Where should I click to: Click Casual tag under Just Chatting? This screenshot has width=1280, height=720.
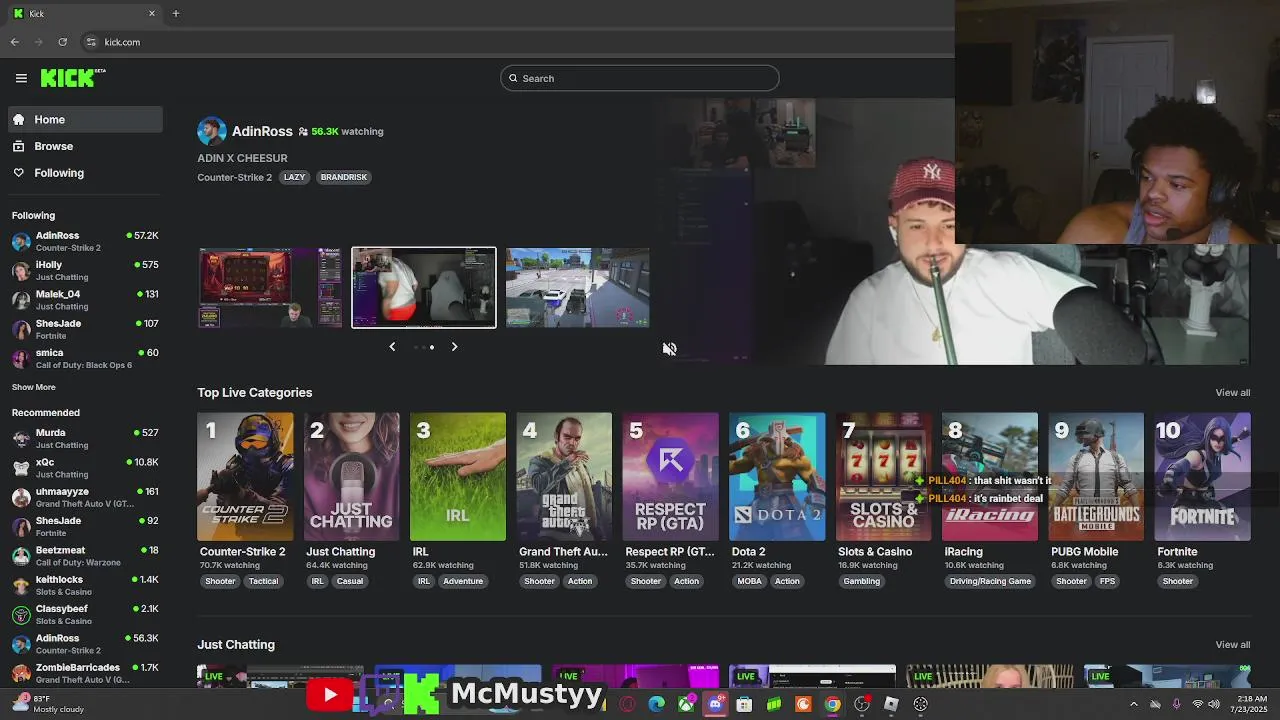(350, 581)
